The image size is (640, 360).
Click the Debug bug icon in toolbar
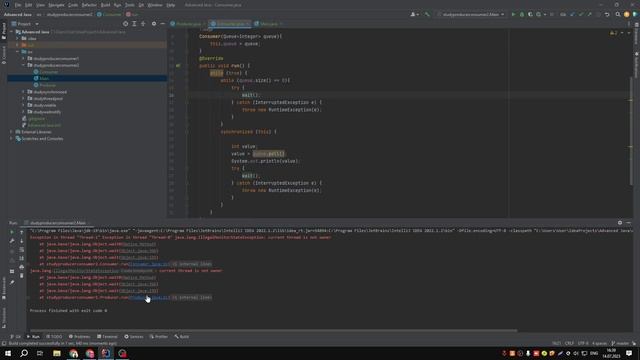point(522,14)
